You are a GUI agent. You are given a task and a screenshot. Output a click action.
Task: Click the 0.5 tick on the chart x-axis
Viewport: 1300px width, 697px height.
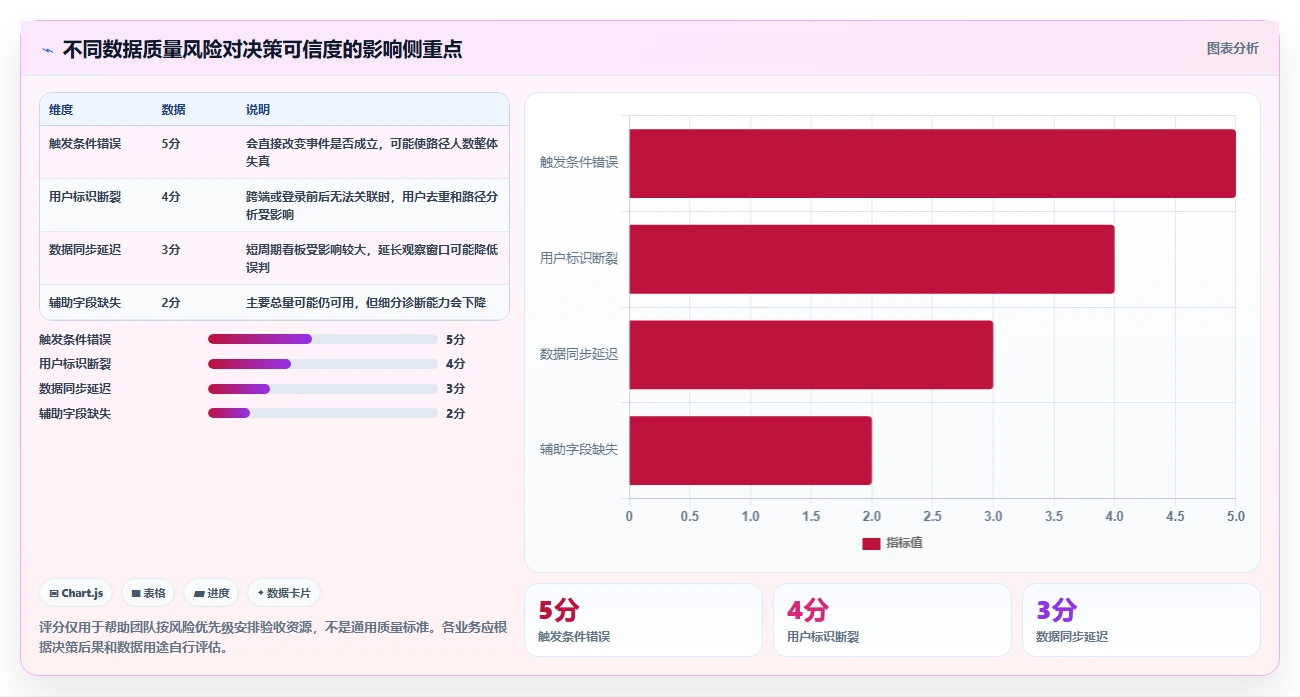[x=690, y=516]
